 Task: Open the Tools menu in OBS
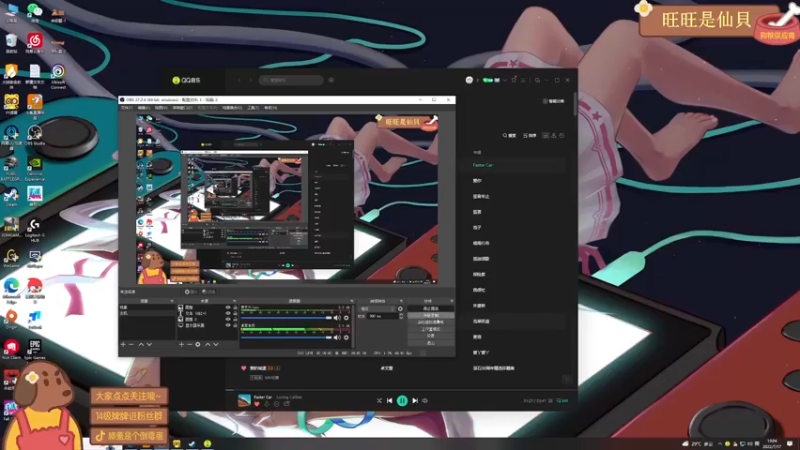click(x=253, y=108)
